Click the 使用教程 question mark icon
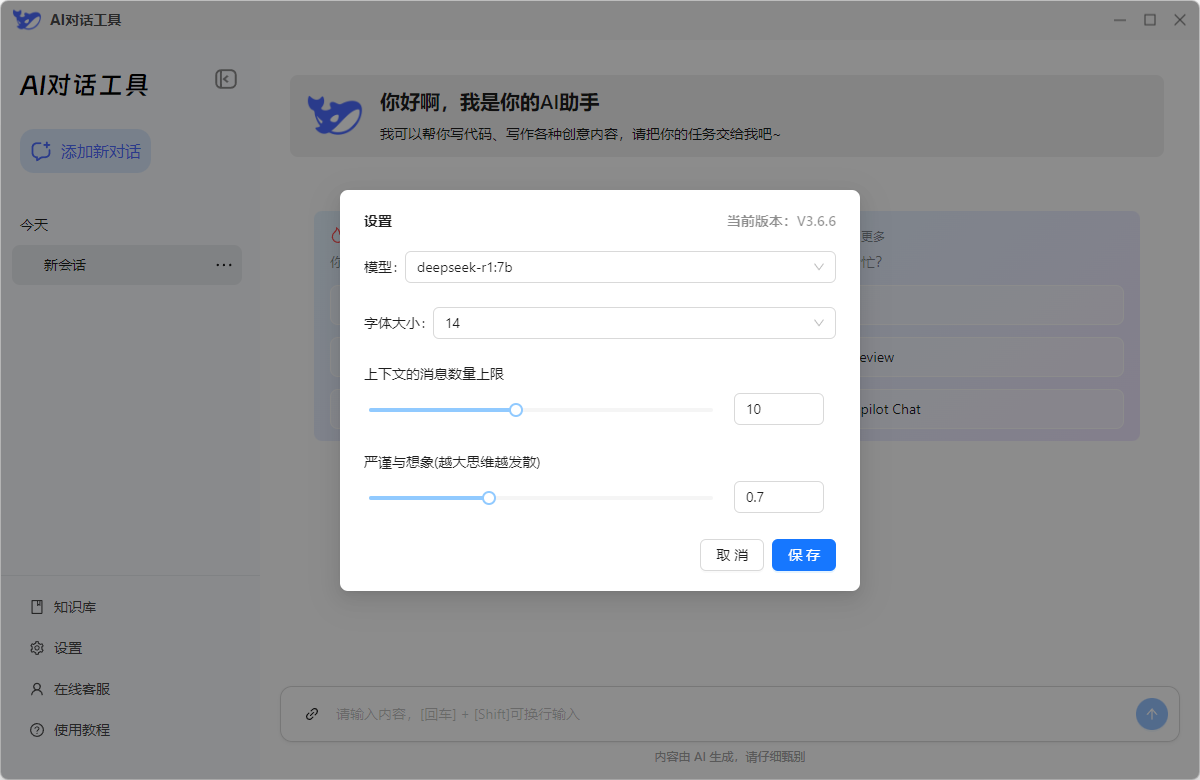 [37, 730]
